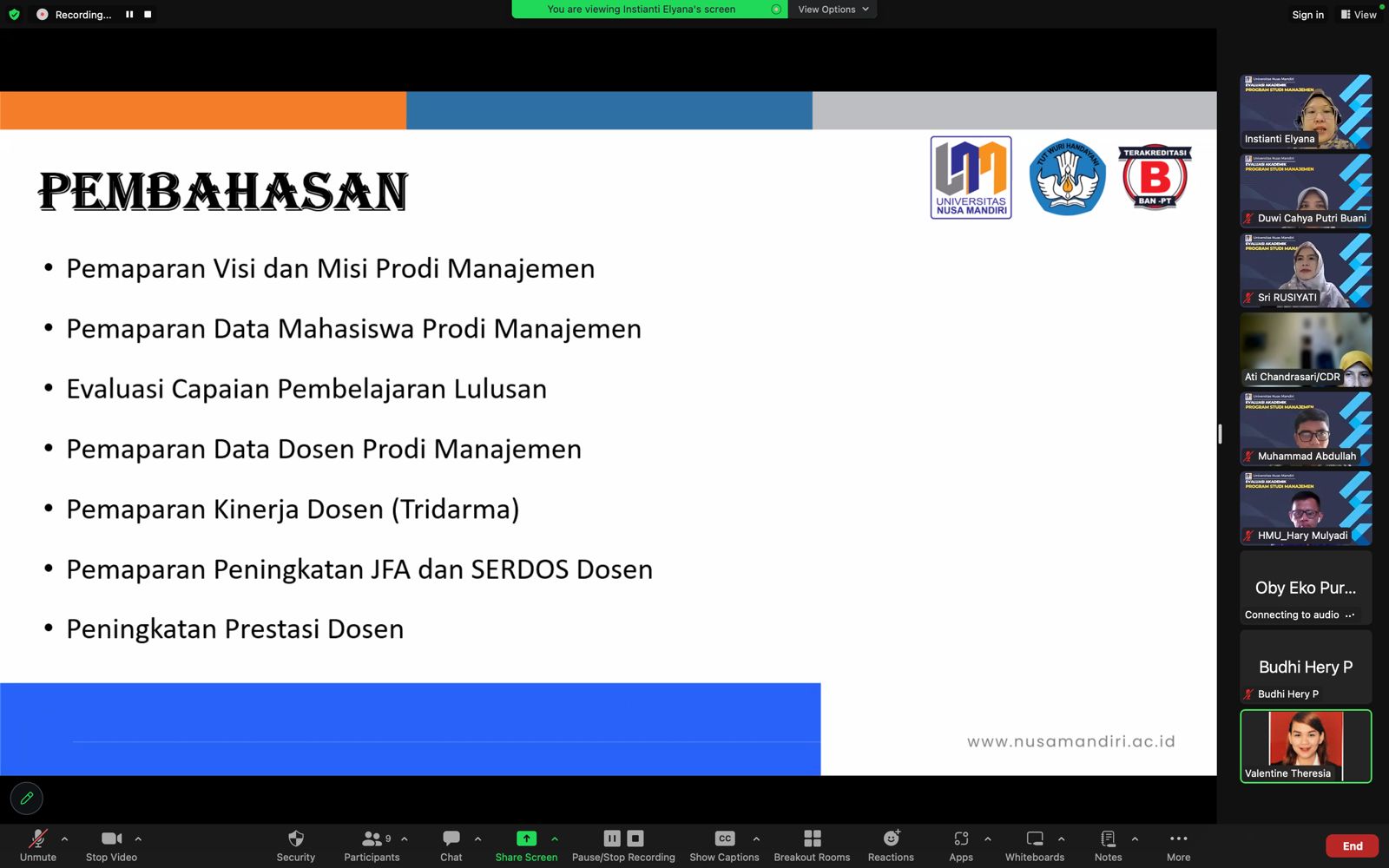Open the Security shield icon

296,838
